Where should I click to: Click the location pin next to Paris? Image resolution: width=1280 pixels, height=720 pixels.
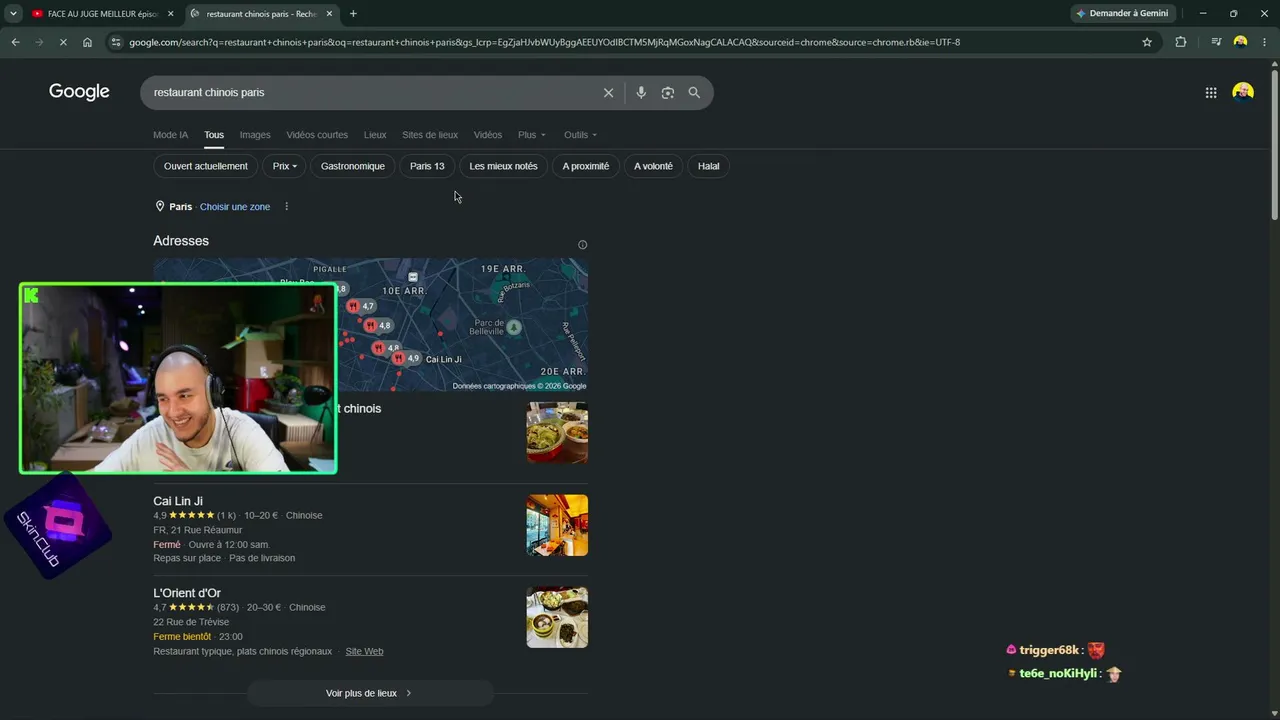(x=159, y=207)
